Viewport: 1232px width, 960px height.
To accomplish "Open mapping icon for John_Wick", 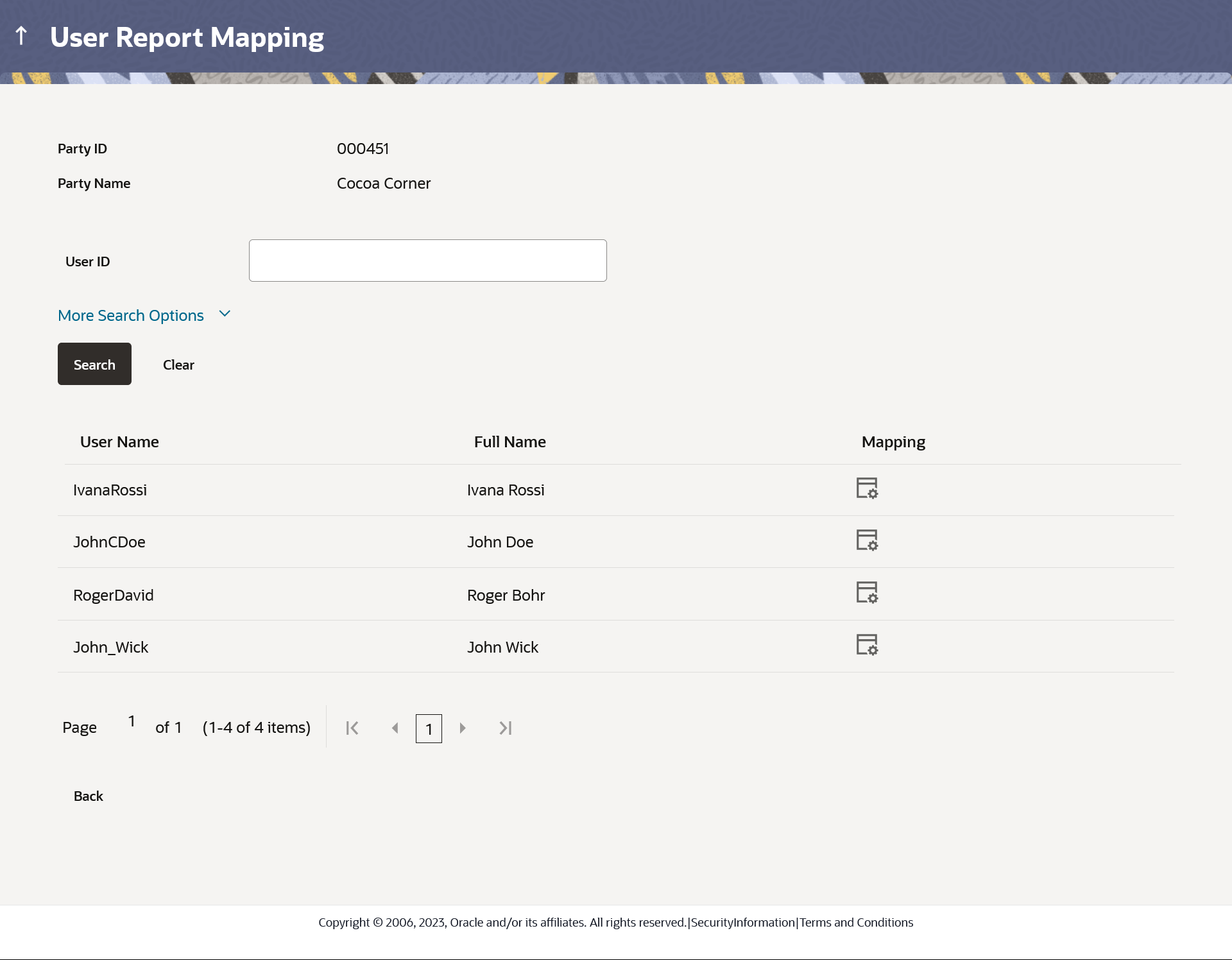I will (x=867, y=645).
